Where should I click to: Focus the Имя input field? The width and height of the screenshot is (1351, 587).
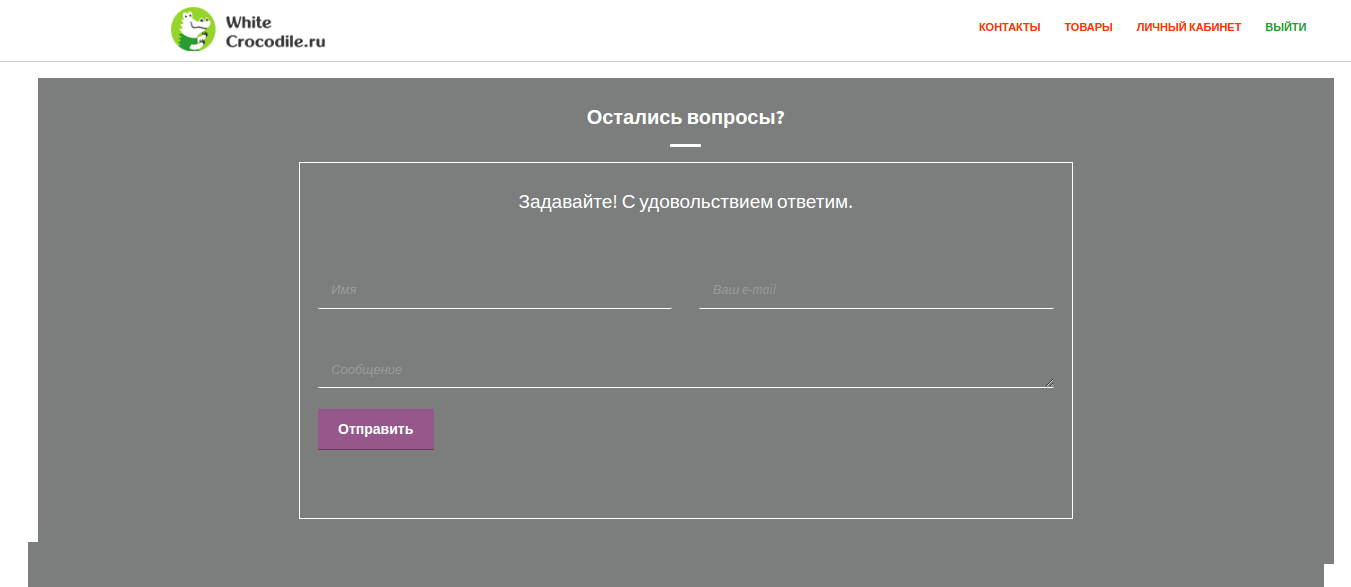pyautogui.click(x=495, y=290)
